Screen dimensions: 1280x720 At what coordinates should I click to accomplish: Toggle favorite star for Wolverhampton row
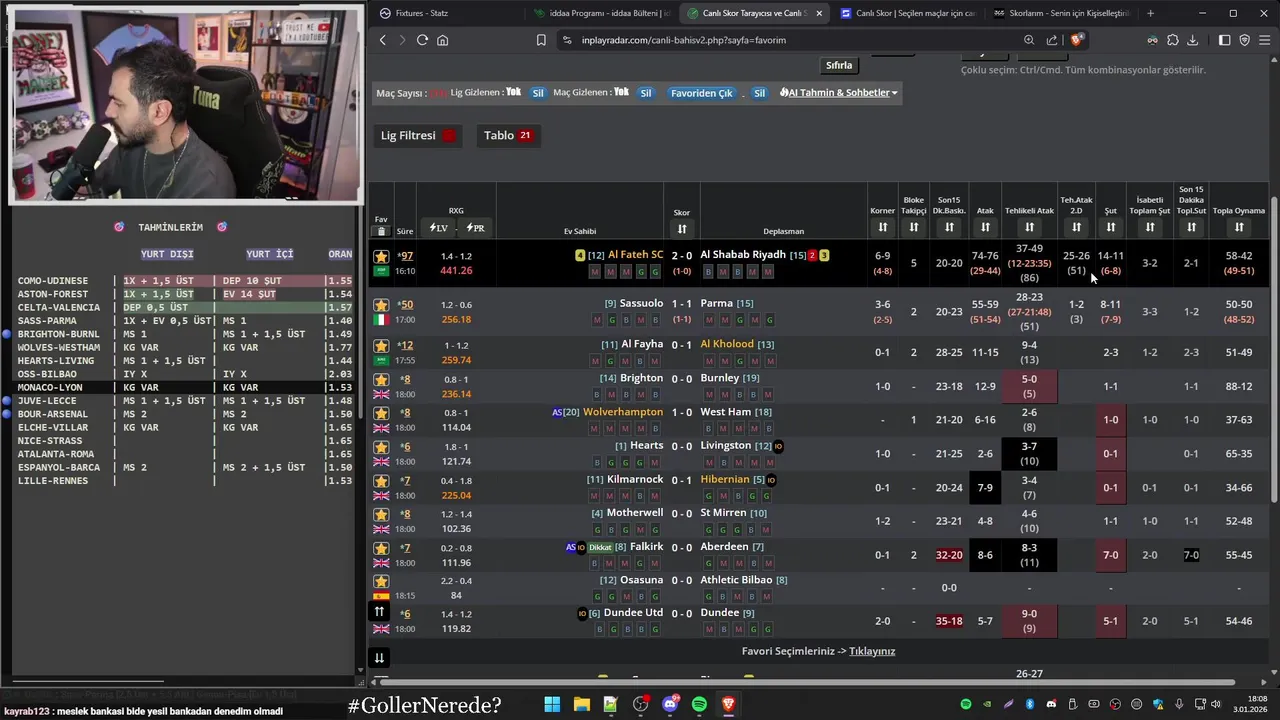click(381, 413)
